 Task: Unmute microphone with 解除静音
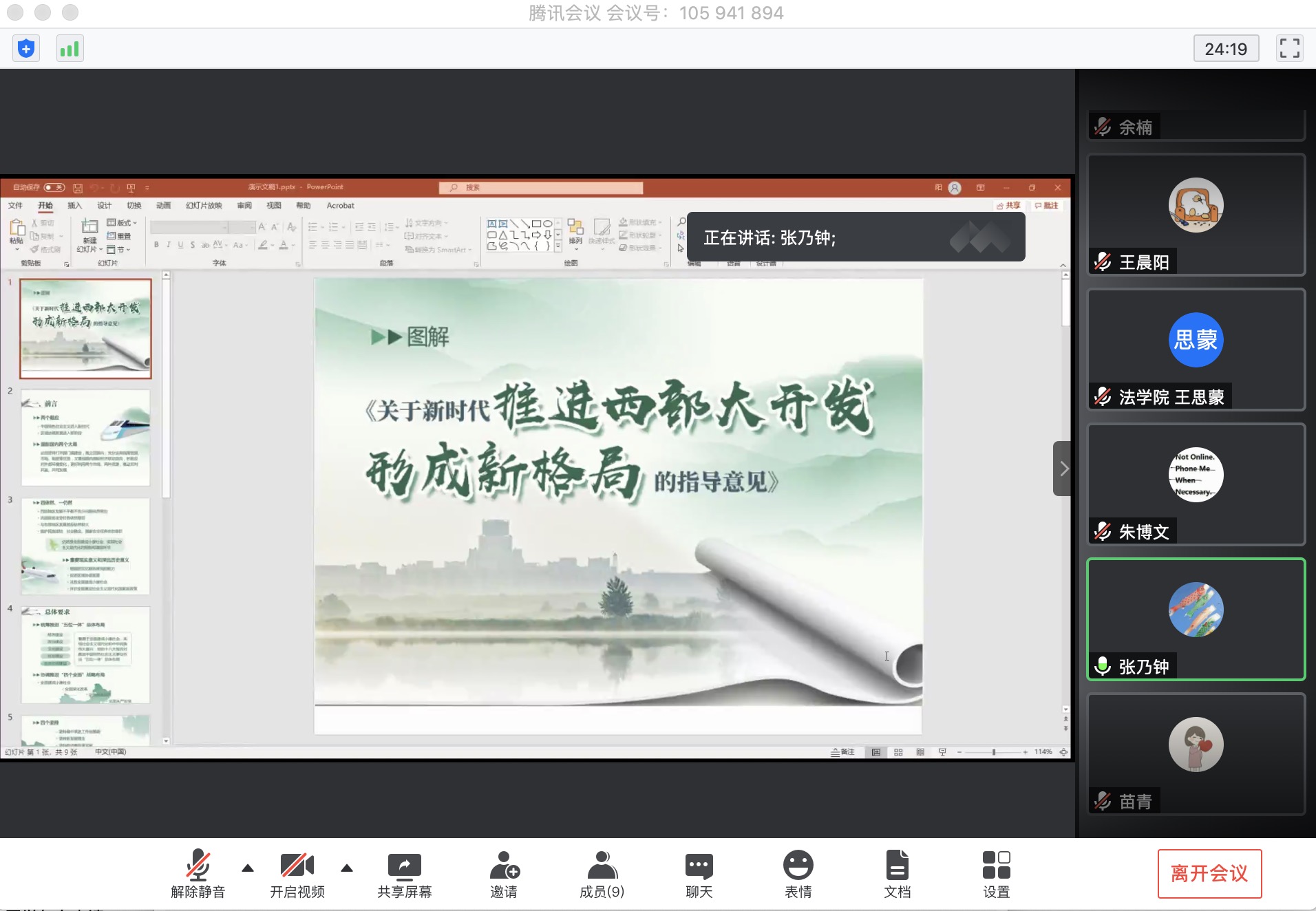tap(198, 873)
